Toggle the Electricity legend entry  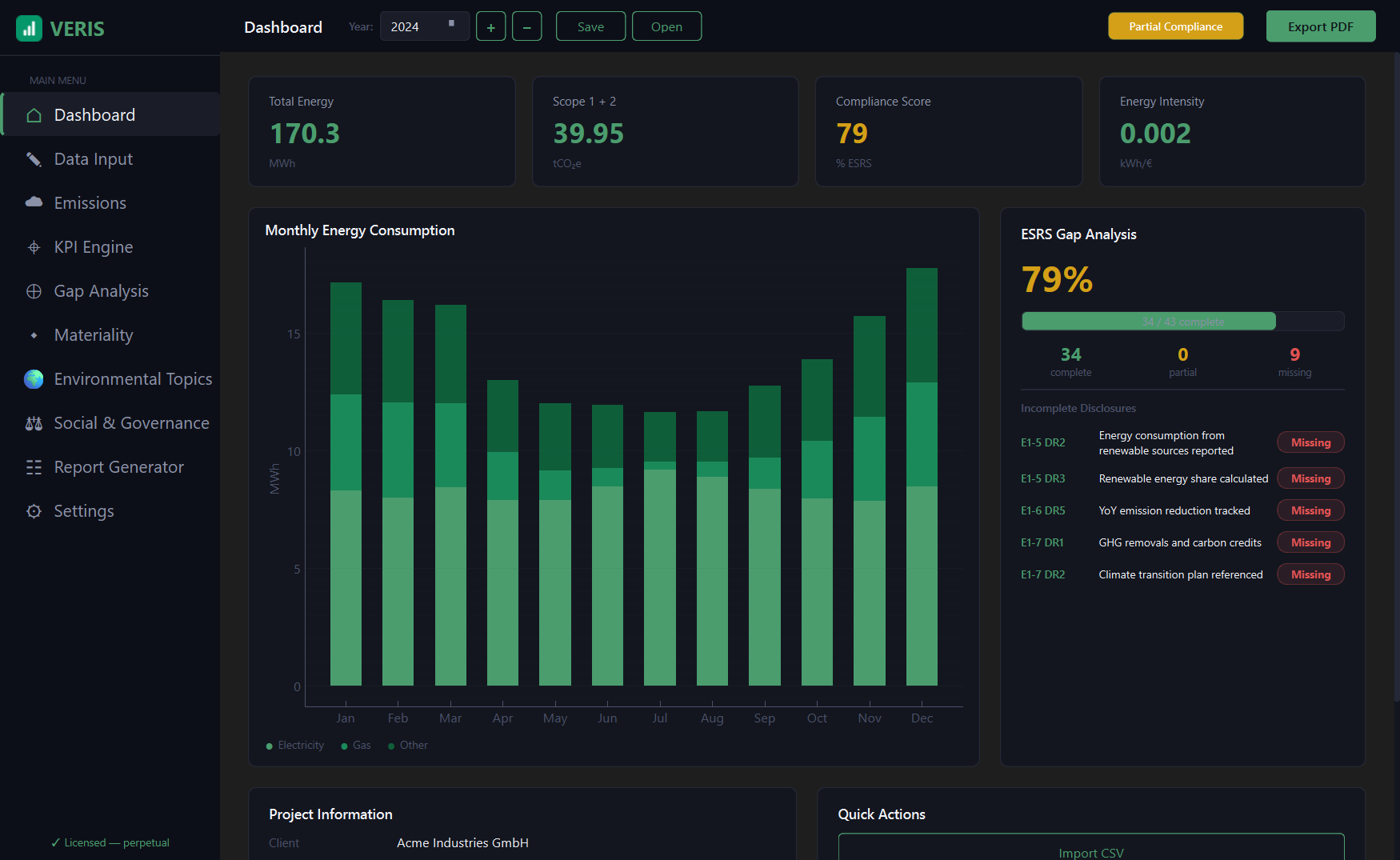295,746
